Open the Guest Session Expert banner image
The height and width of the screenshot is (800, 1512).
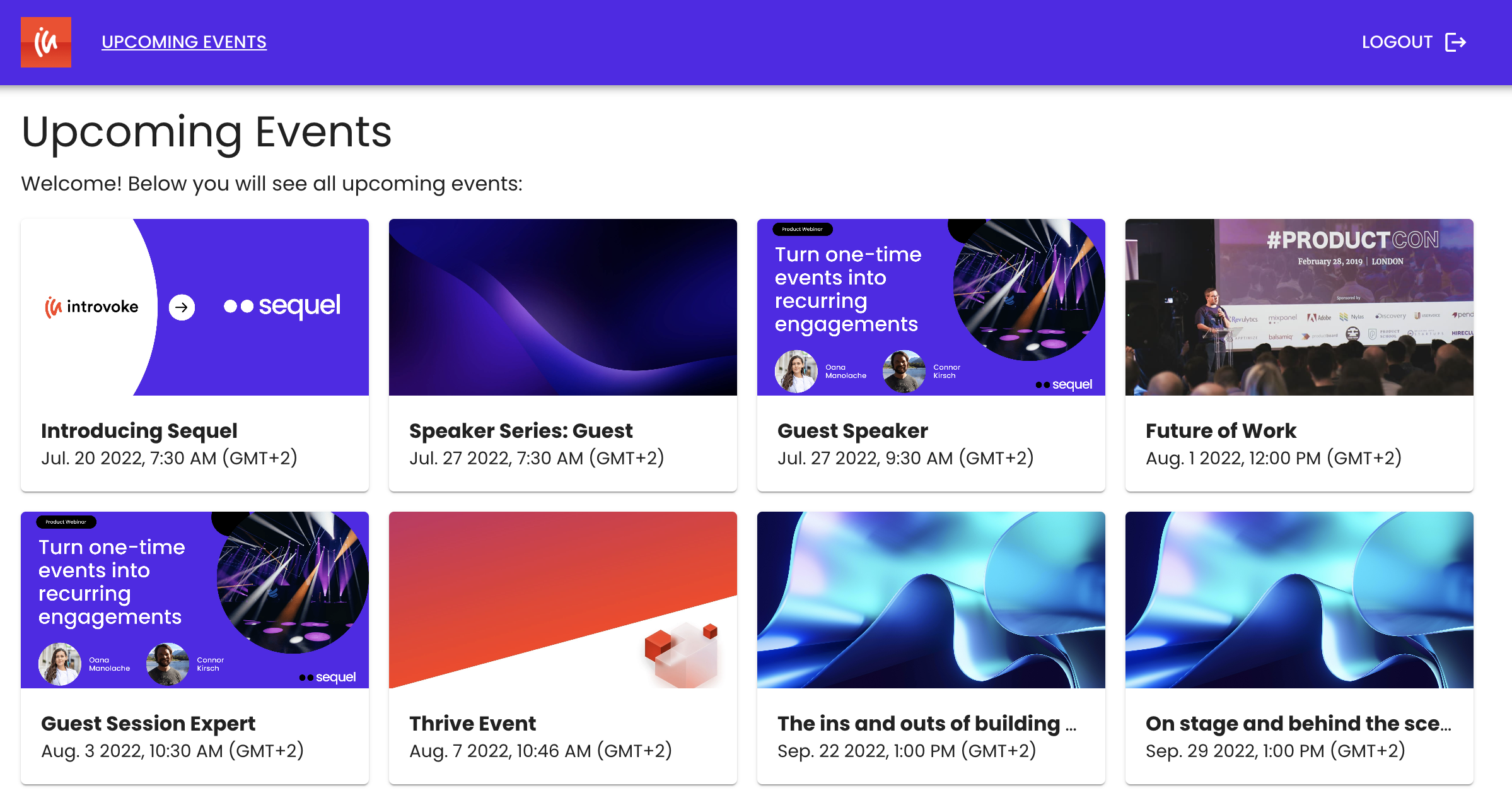[x=194, y=599]
